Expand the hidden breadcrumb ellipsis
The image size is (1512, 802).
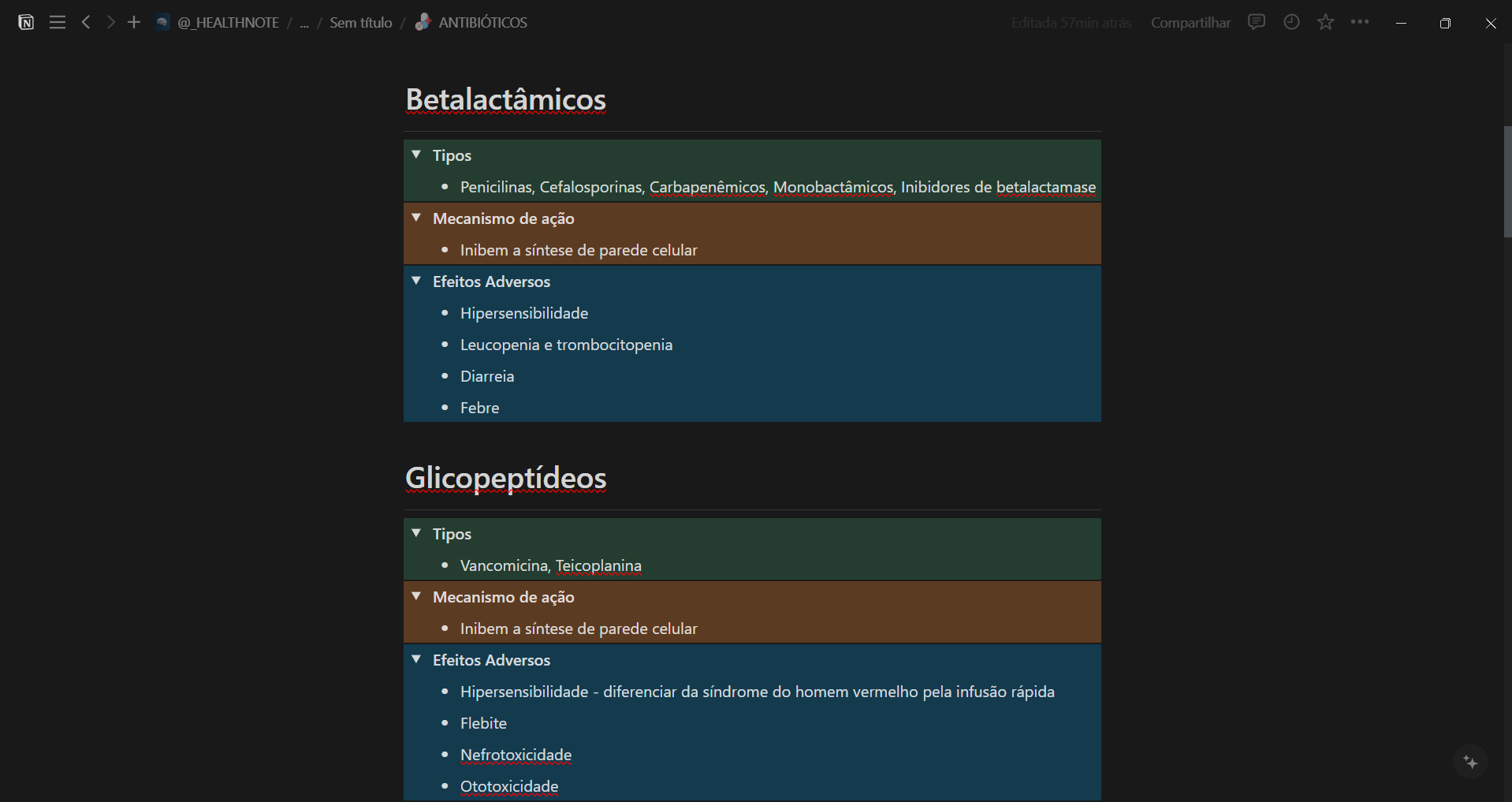point(304,23)
